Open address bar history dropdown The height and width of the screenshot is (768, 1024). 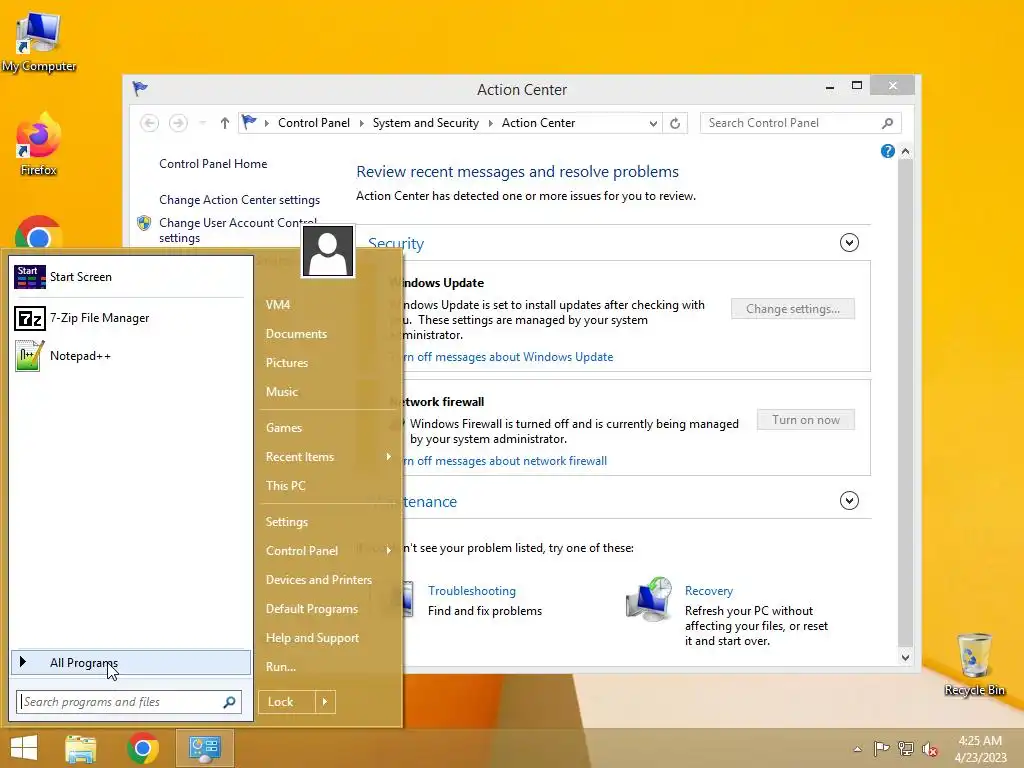pyautogui.click(x=652, y=123)
